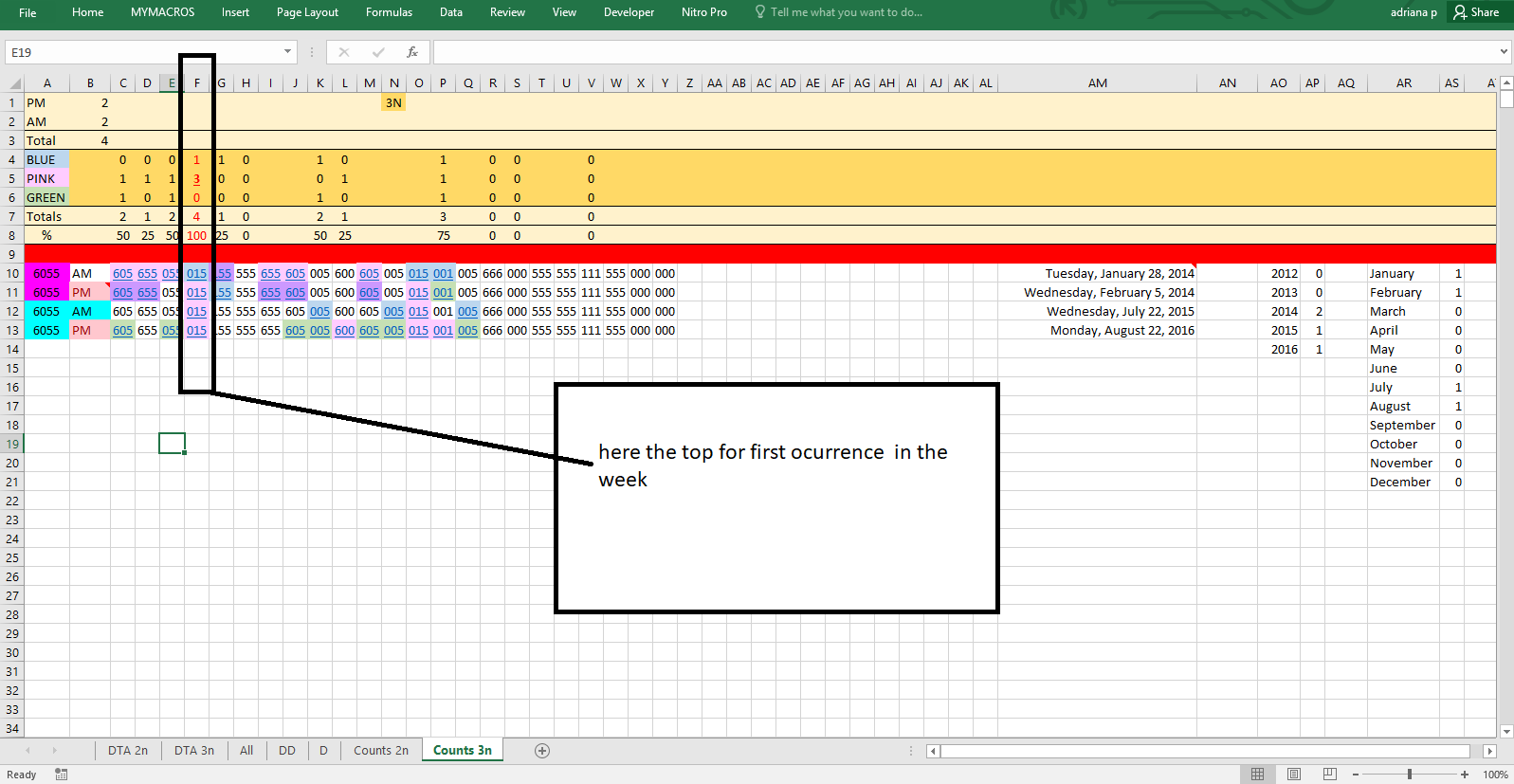
Task: Click the Counts 3n sheet tab
Action: click(x=463, y=751)
